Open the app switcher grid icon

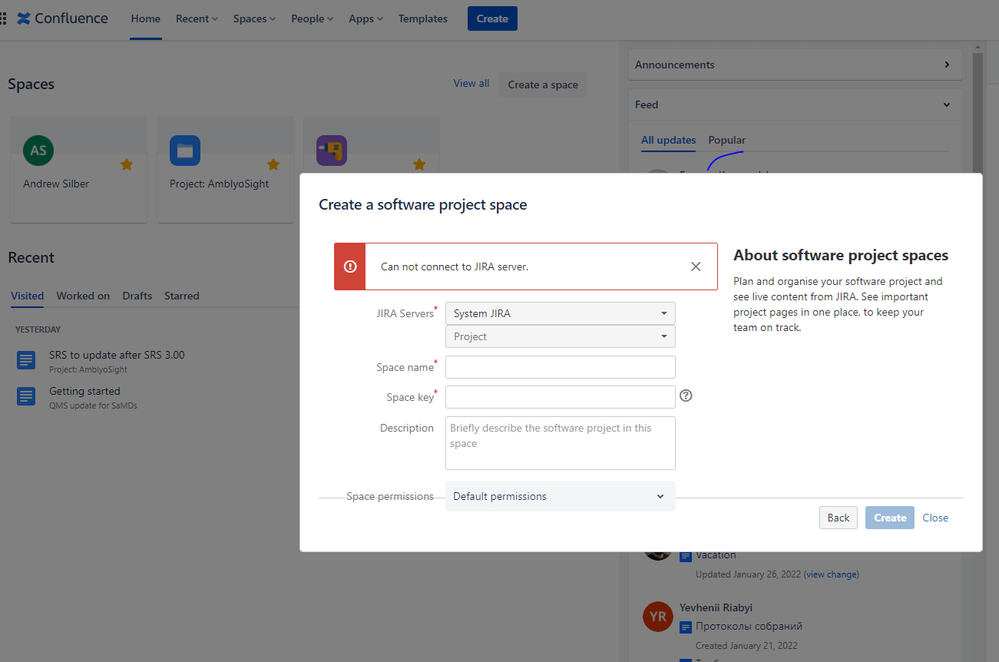3,18
